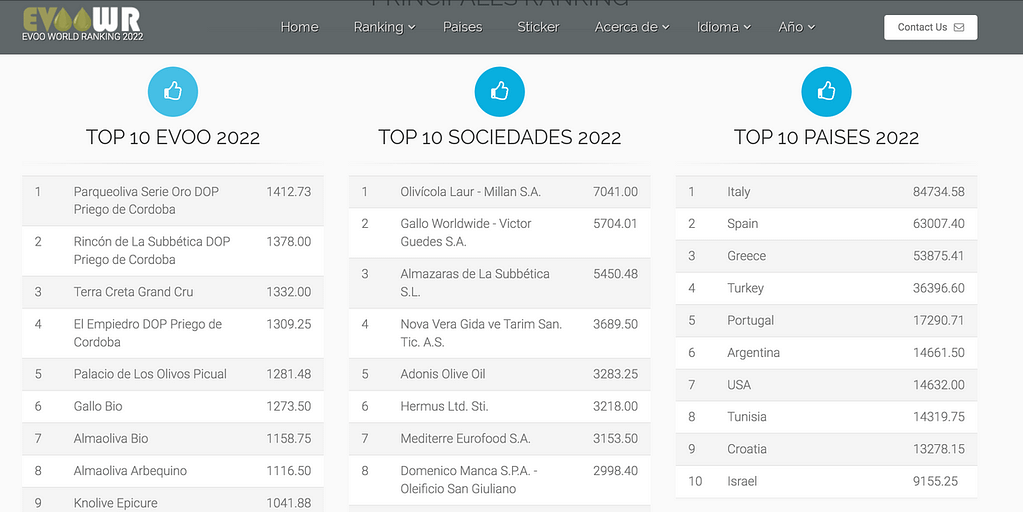Viewport: 1023px width, 512px height.
Task: Expand the Año year menu
Action: point(797,27)
